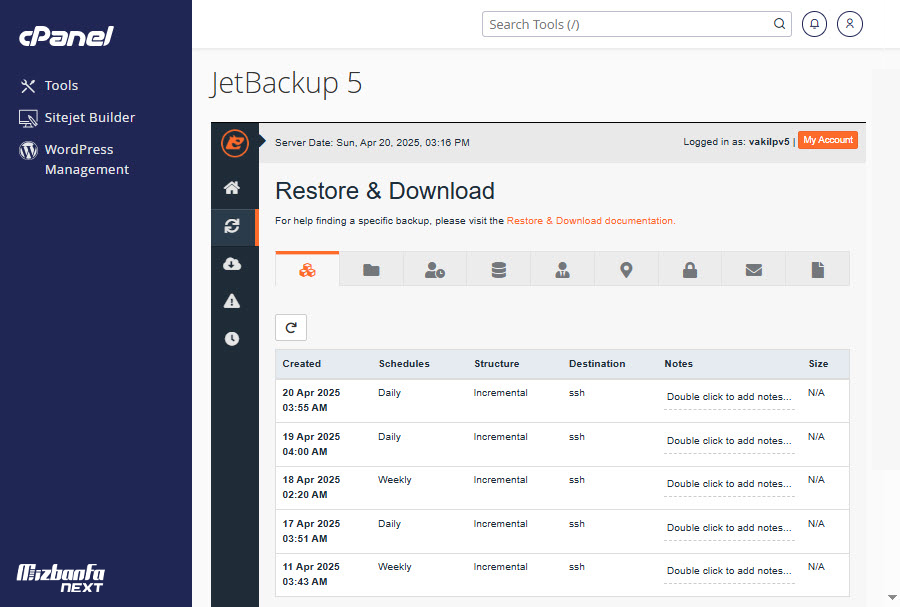Image resolution: width=900 pixels, height=607 pixels.
Task: Switch to the Cron Jobs tab
Action: point(435,269)
